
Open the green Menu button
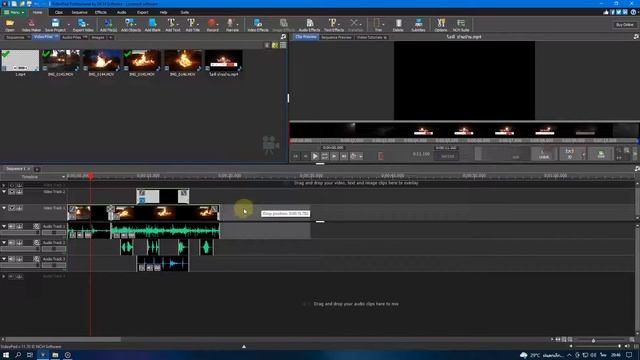[14, 12]
